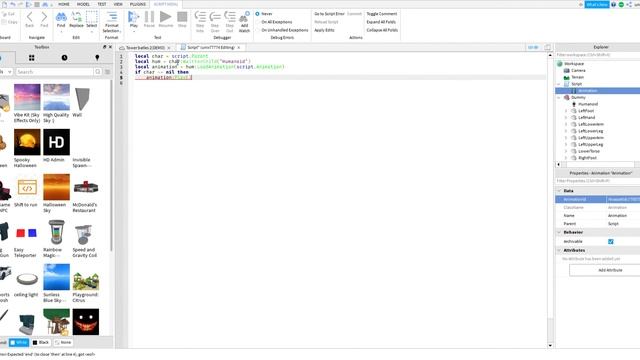
Task: Open the TEST ribbon tab
Action: click(102, 4)
